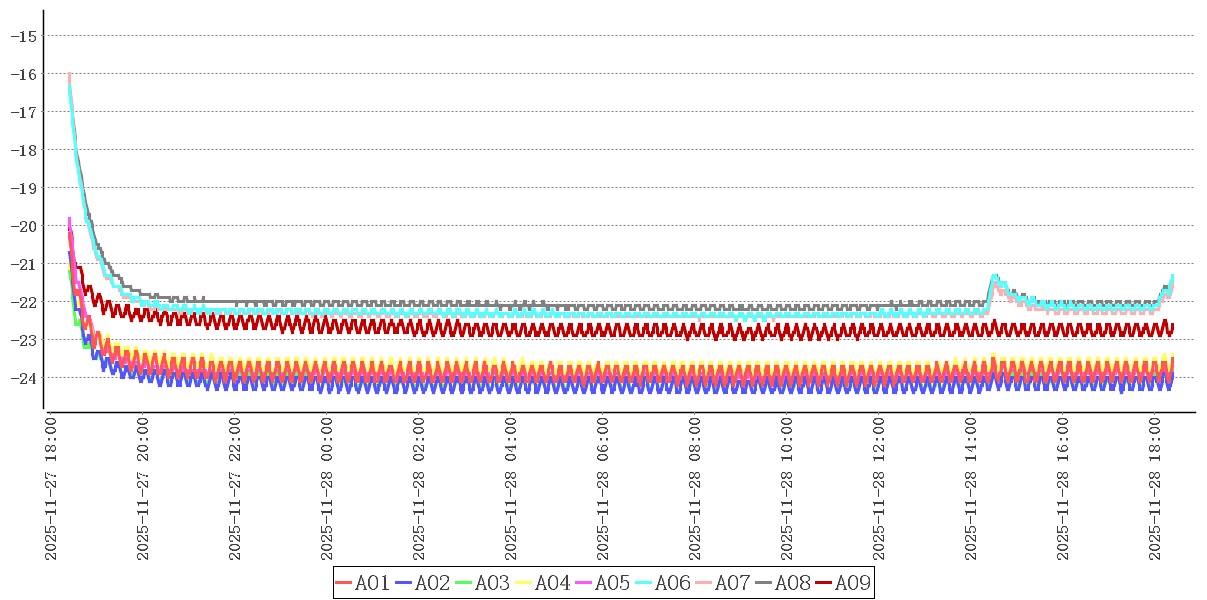Viewport: 1207px width, 600px height.
Task: Click the cyan peak just after 14:00
Action: pos(994,276)
